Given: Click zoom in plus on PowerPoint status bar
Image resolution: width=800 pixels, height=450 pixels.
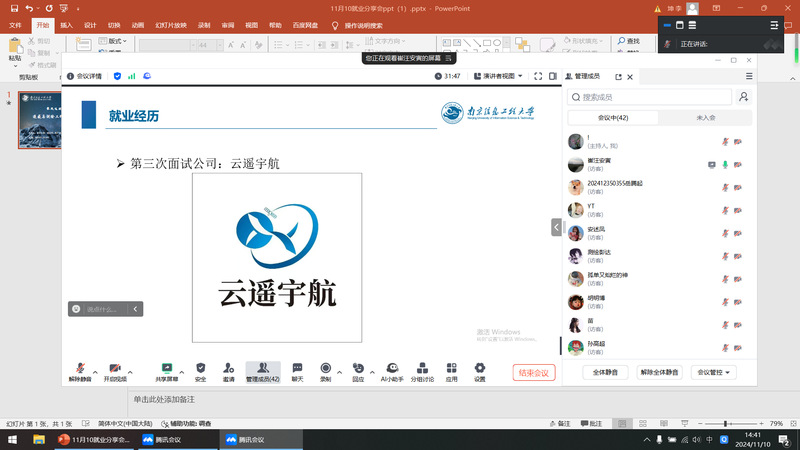Looking at the screenshot, I should coord(761,423).
